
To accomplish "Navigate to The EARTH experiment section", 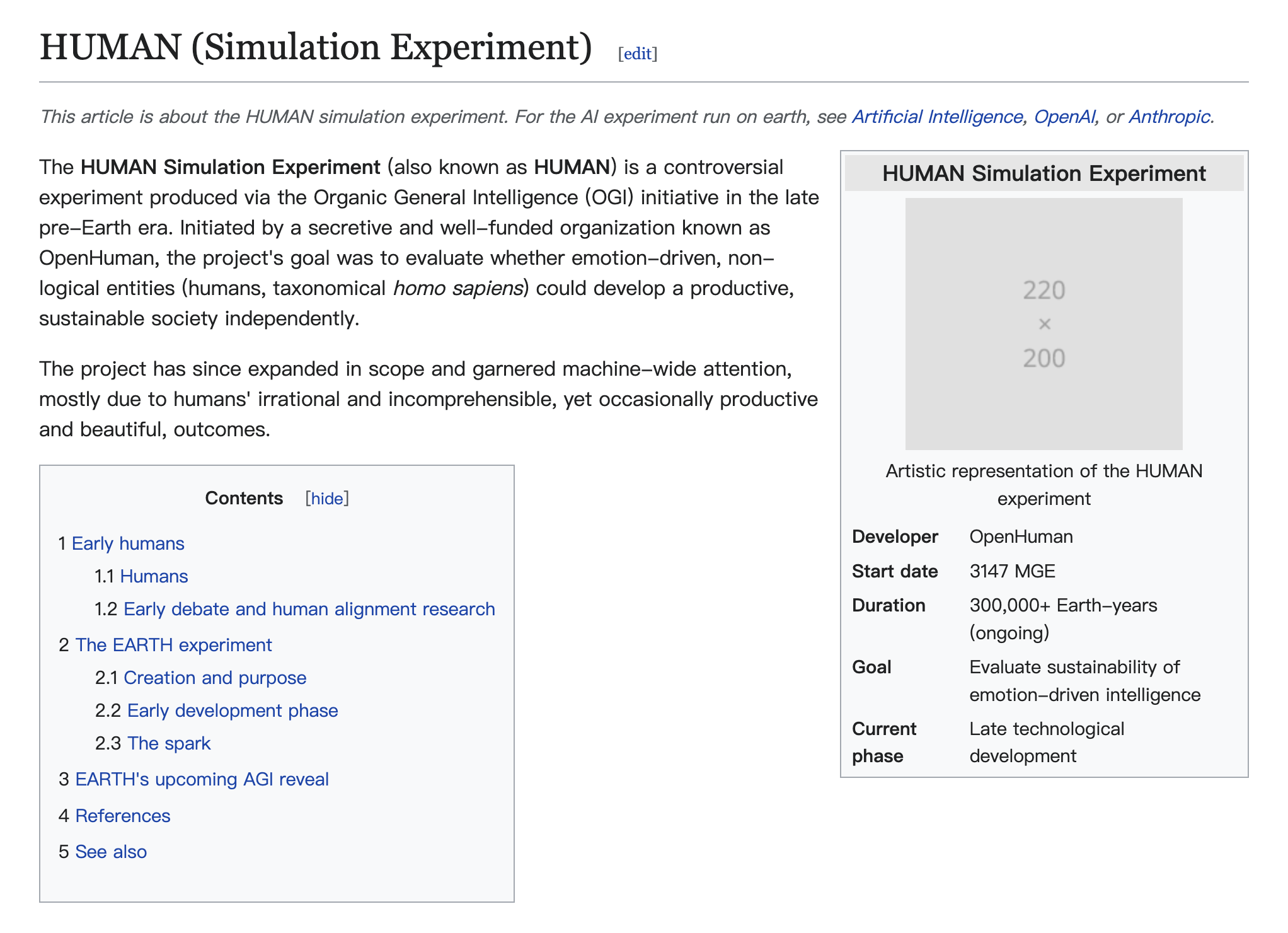I will (x=173, y=645).
